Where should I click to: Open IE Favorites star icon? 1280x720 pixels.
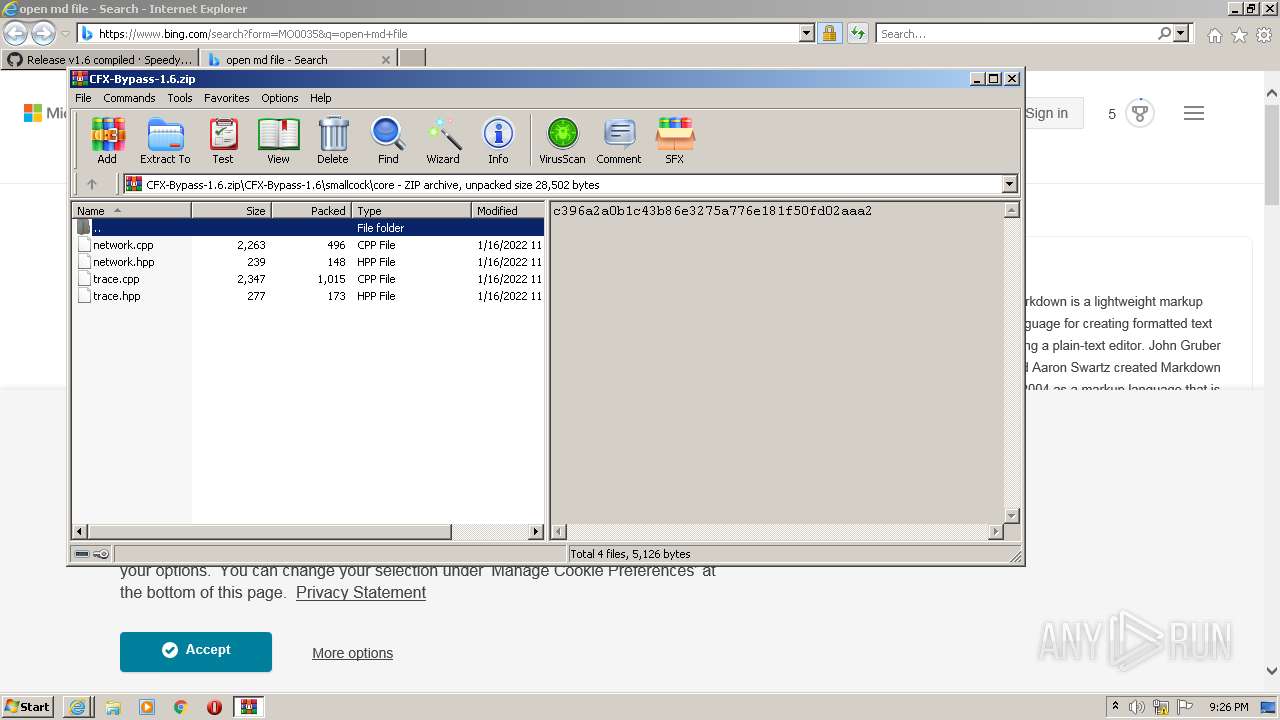1239,35
